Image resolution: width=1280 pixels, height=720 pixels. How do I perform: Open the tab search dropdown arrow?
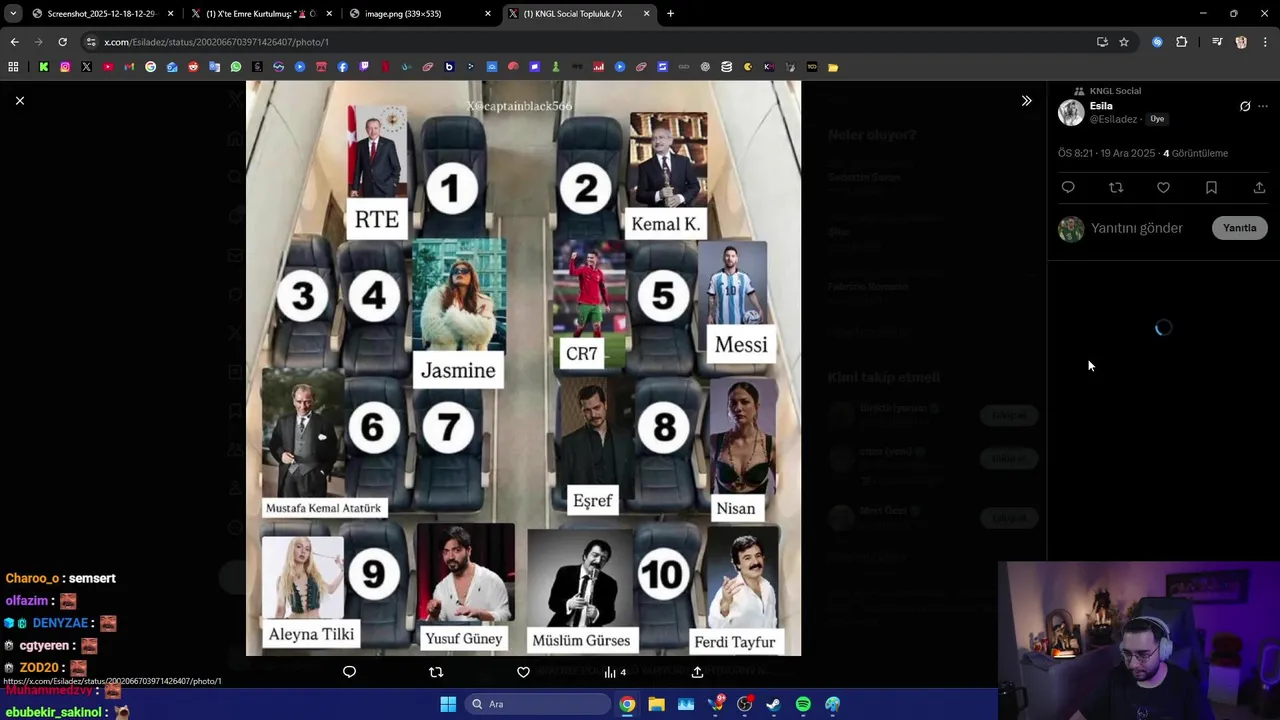coord(12,14)
